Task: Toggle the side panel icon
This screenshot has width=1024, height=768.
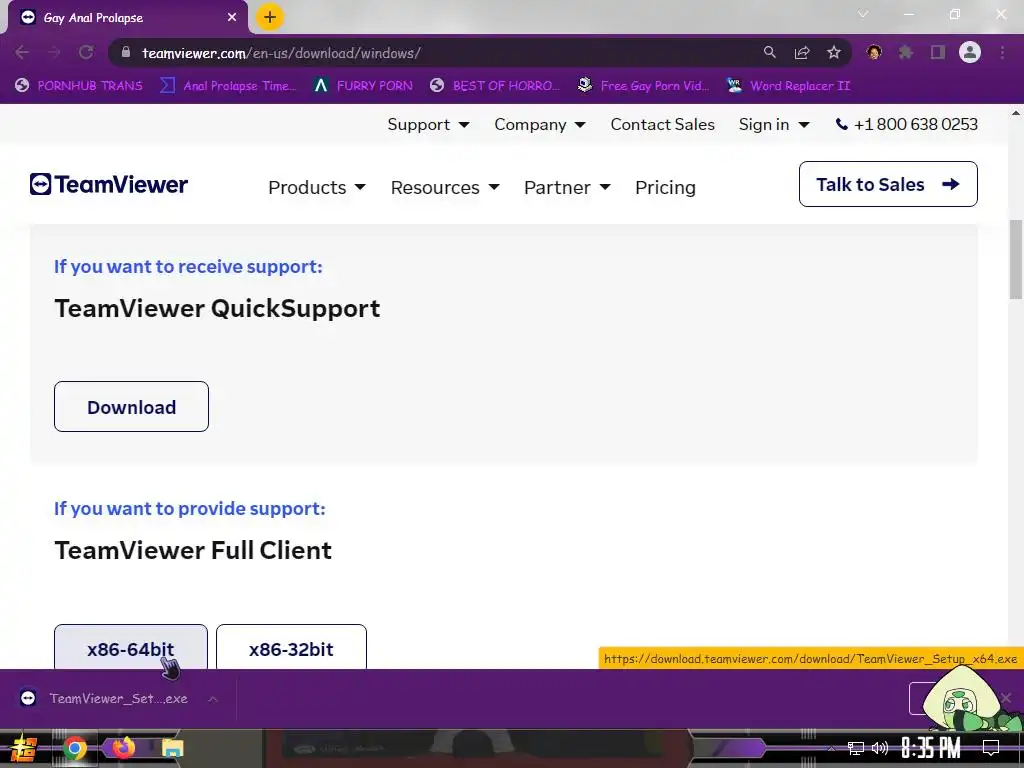Action: (x=938, y=52)
